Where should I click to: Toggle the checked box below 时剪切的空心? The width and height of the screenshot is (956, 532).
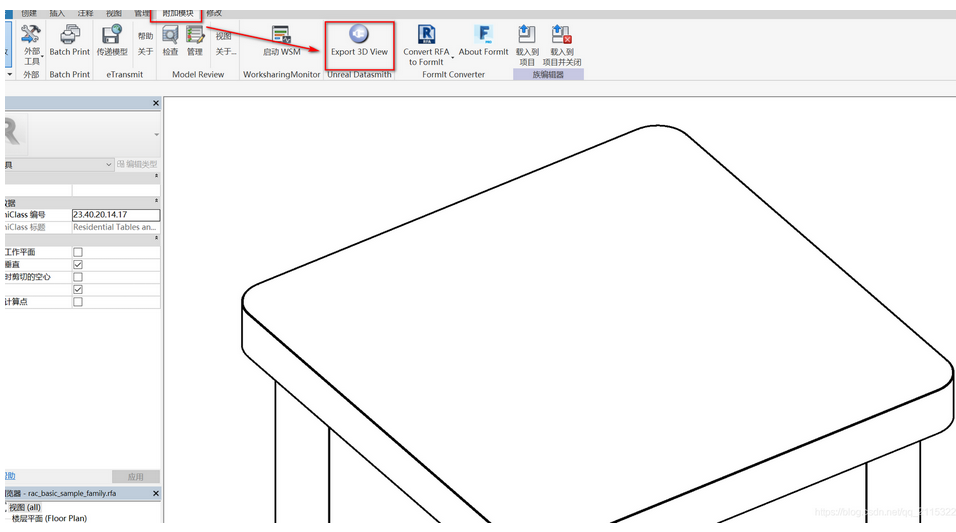pos(77,289)
